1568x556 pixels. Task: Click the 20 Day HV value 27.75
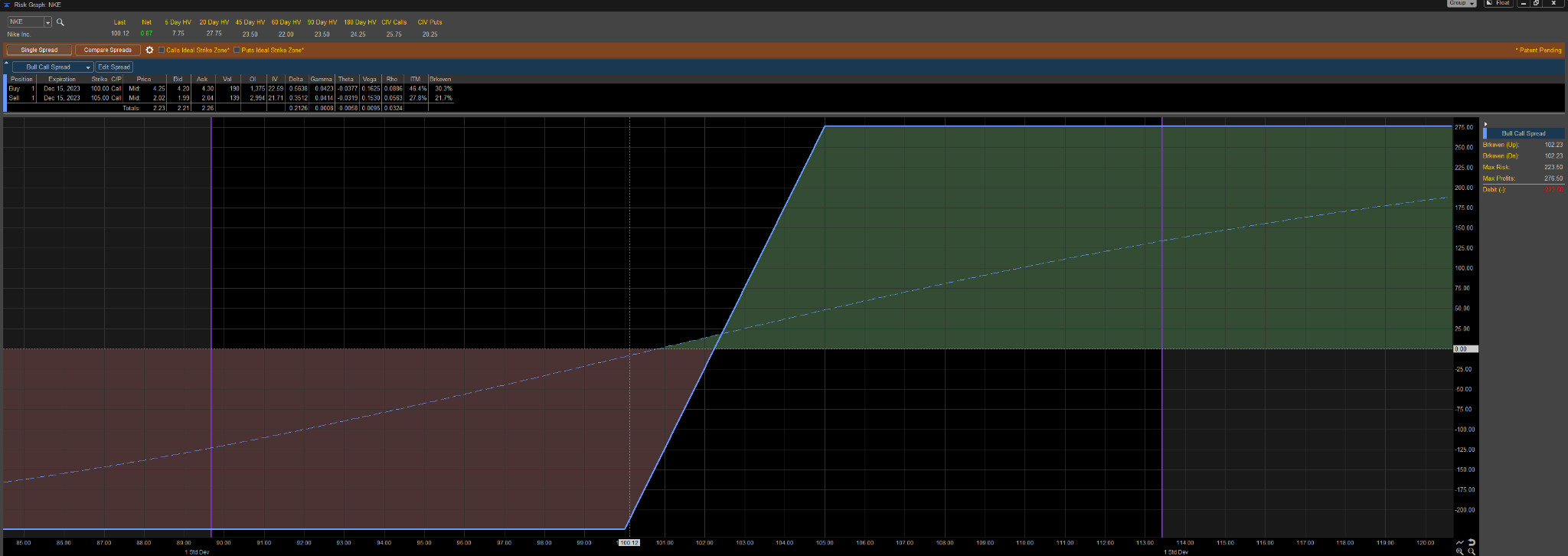click(x=214, y=34)
